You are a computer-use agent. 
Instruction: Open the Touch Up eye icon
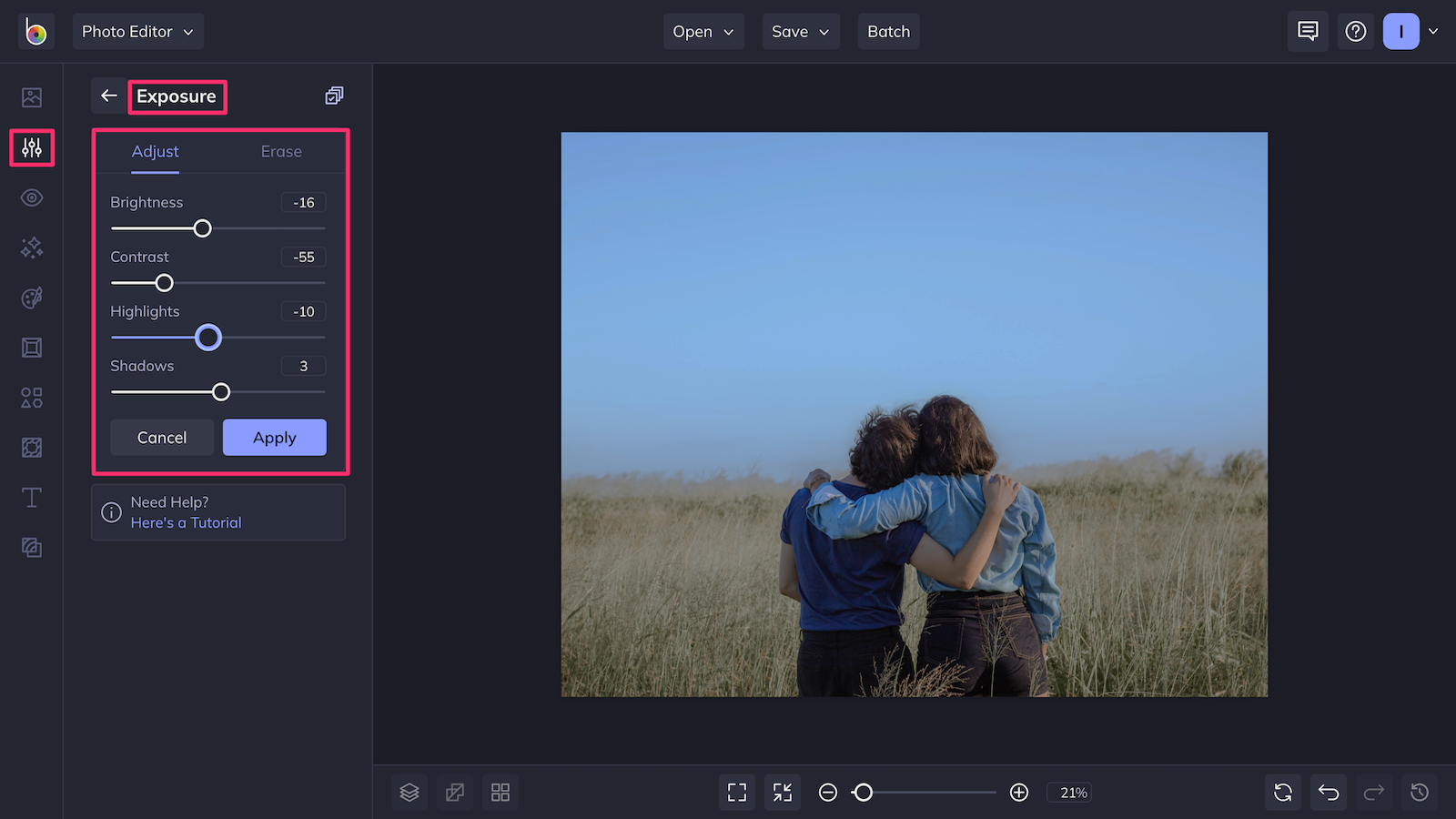pyautogui.click(x=32, y=197)
